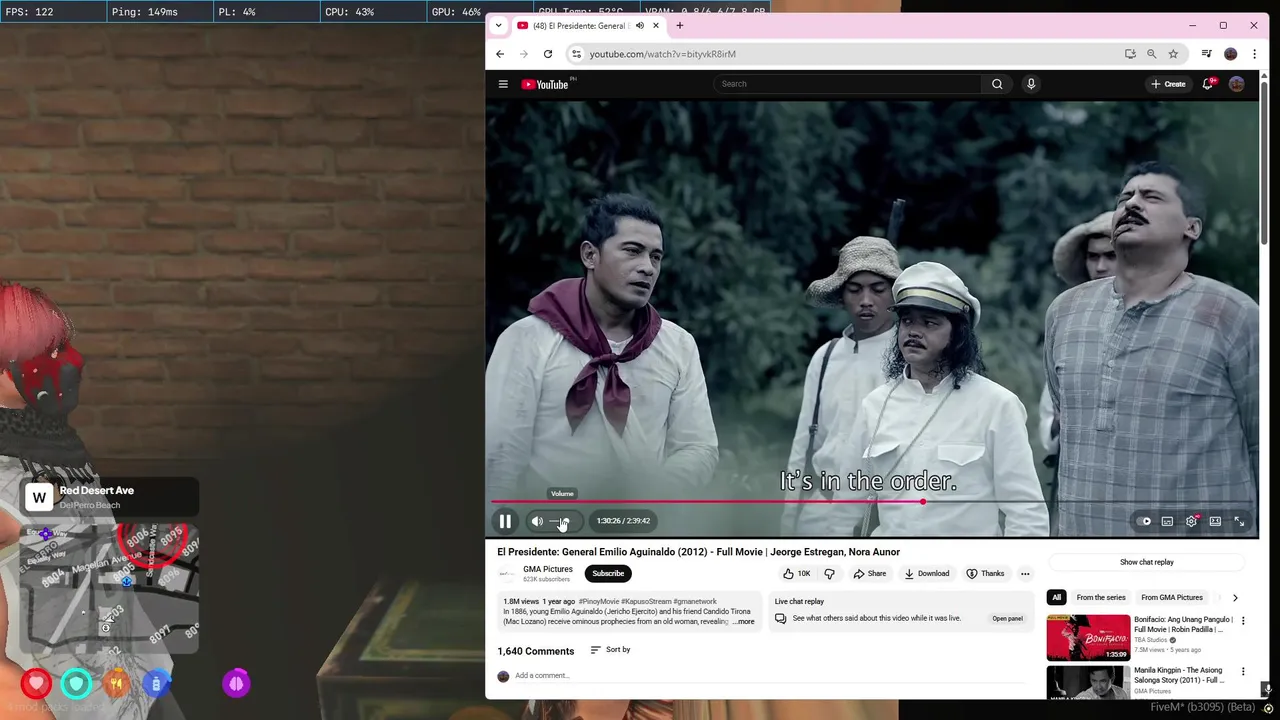Screen dimensions: 1280x720
Task: Reload the YouTube page
Action: pyautogui.click(x=548, y=54)
